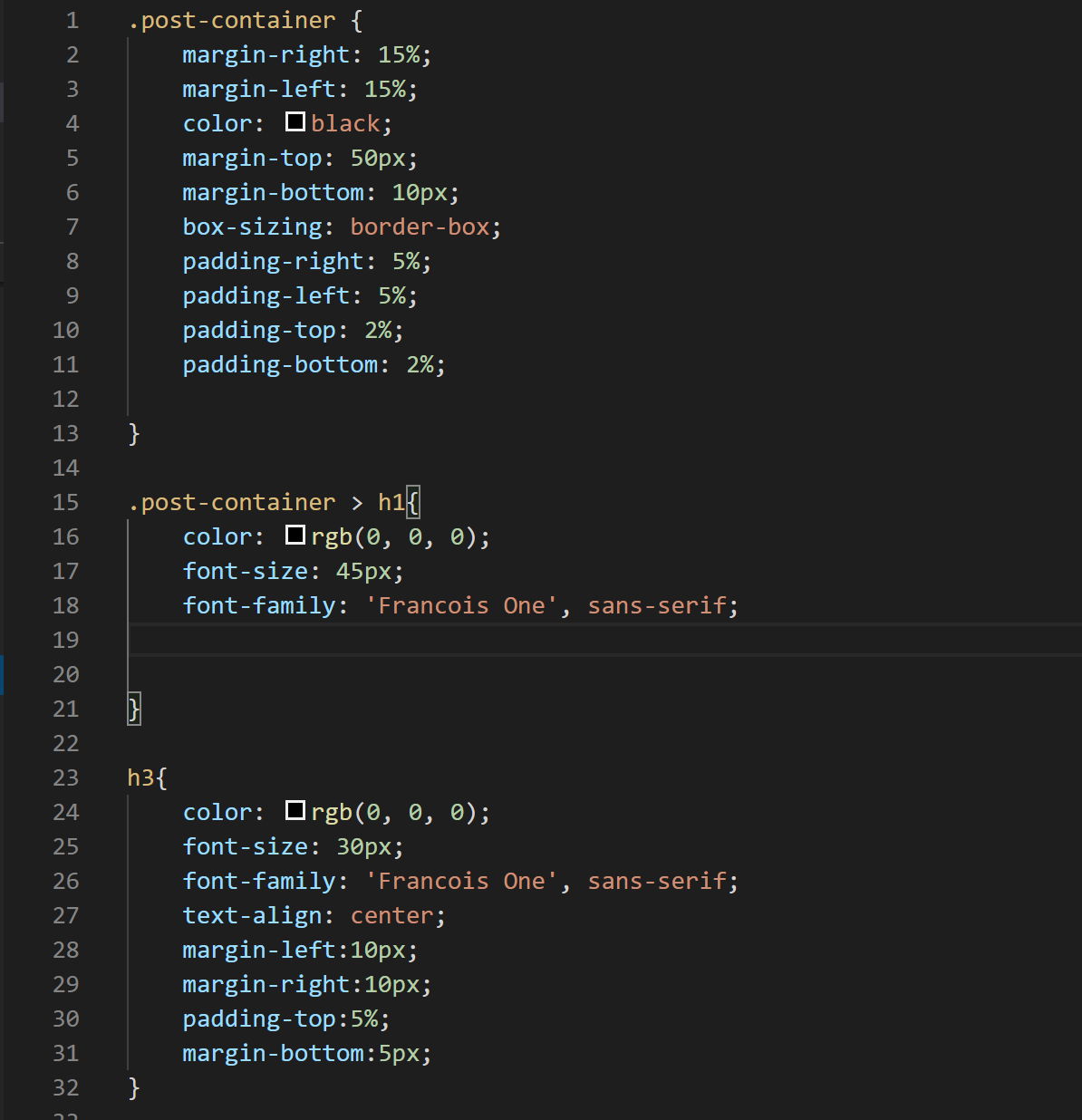Click the closing brace on line 21

coord(134,709)
